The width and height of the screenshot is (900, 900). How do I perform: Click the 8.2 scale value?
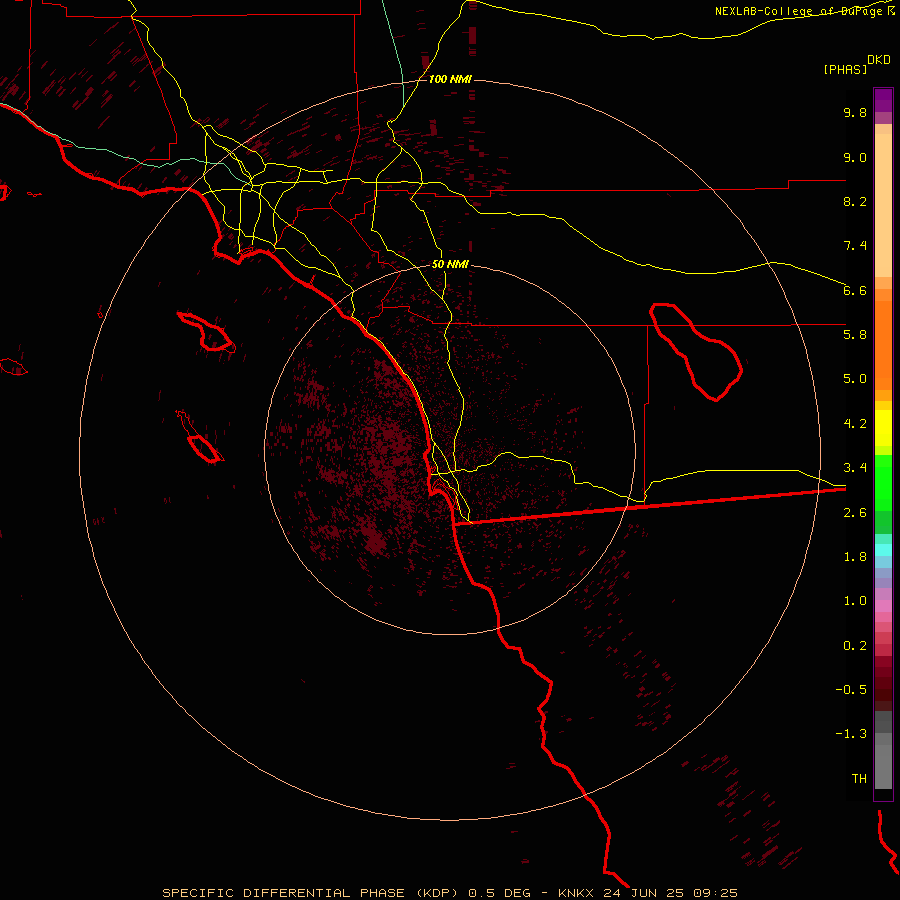click(855, 201)
